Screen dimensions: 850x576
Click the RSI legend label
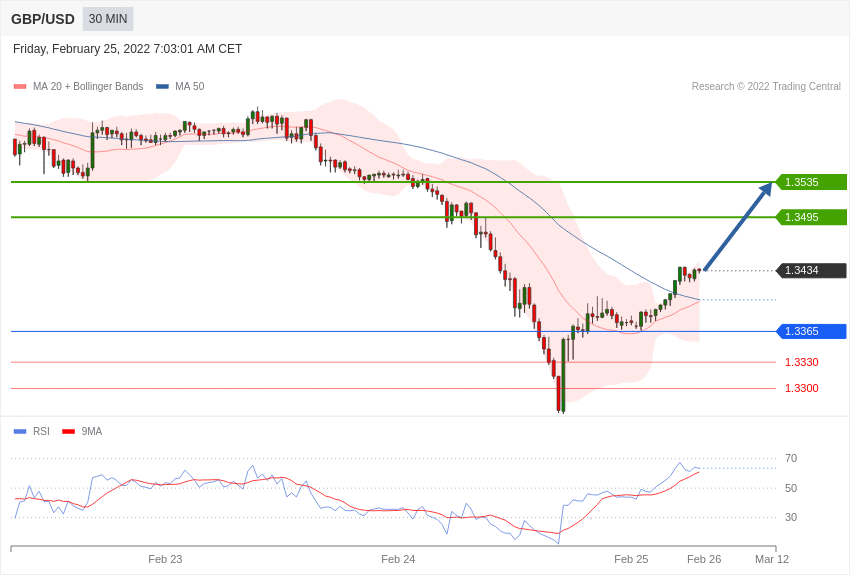41,431
